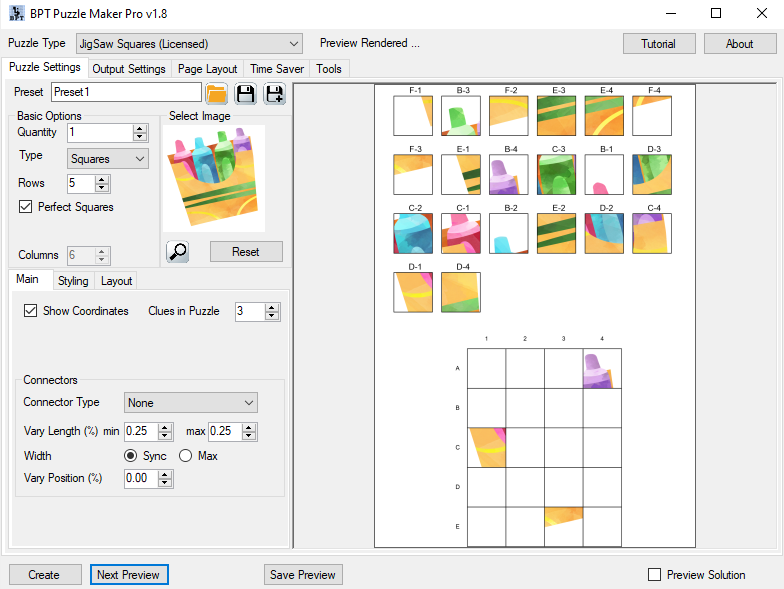Click the save-as-new preset icon
This screenshot has width=784, height=589.
click(274, 93)
